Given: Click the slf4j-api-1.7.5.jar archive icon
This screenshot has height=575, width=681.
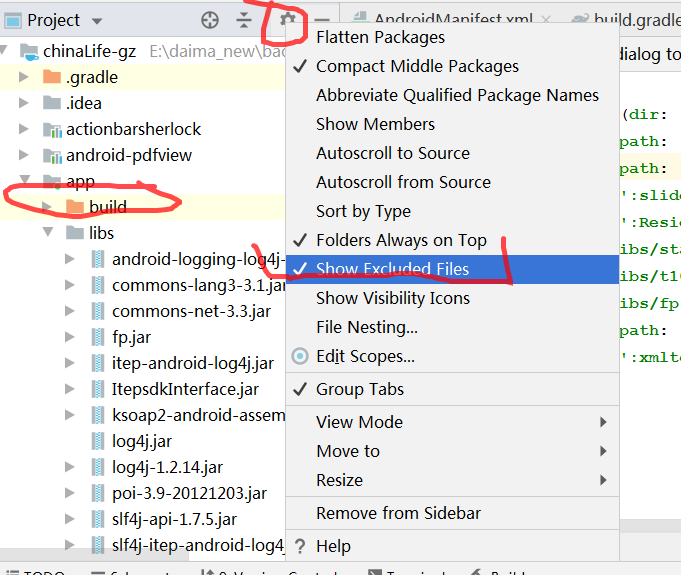Looking at the screenshot, I should tap(98, 519).
